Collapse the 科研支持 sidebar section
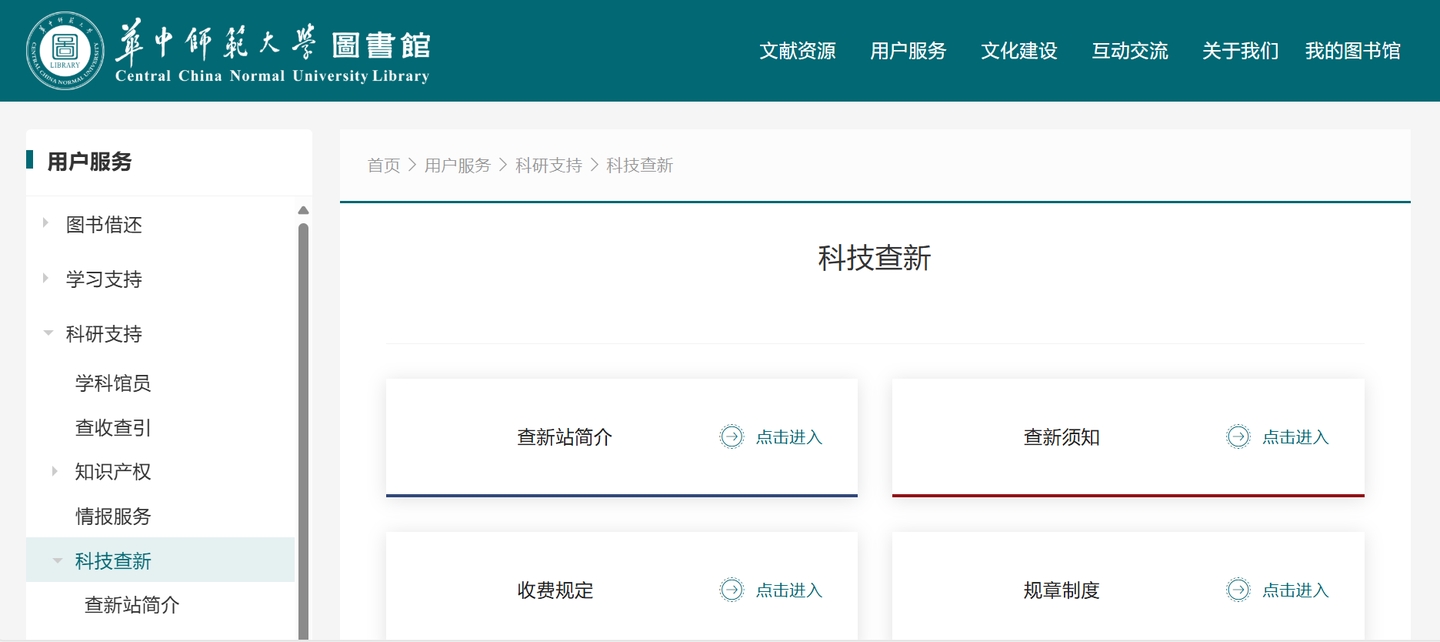 click(x=47, y=334)
